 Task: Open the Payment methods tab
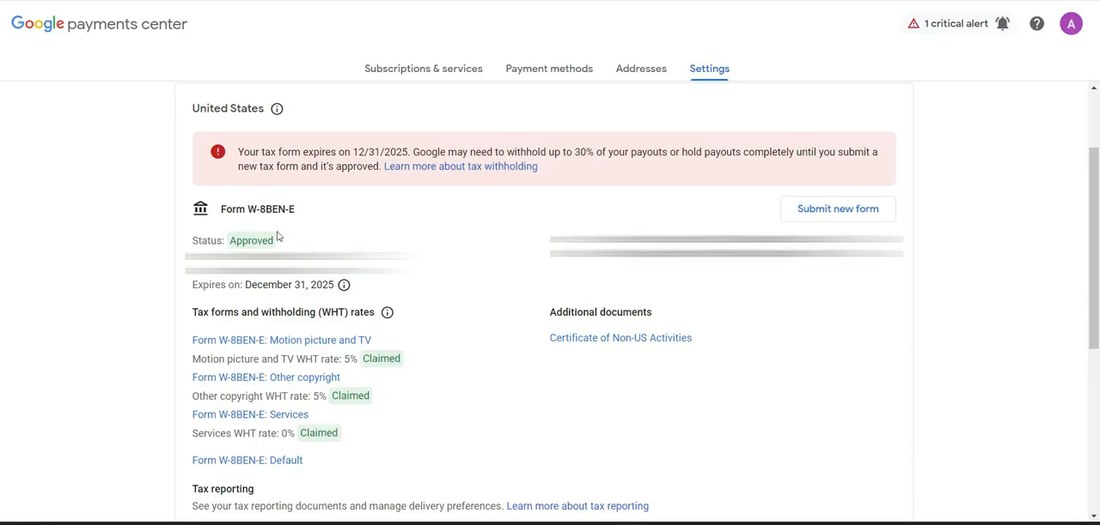[x=549, y=69]
